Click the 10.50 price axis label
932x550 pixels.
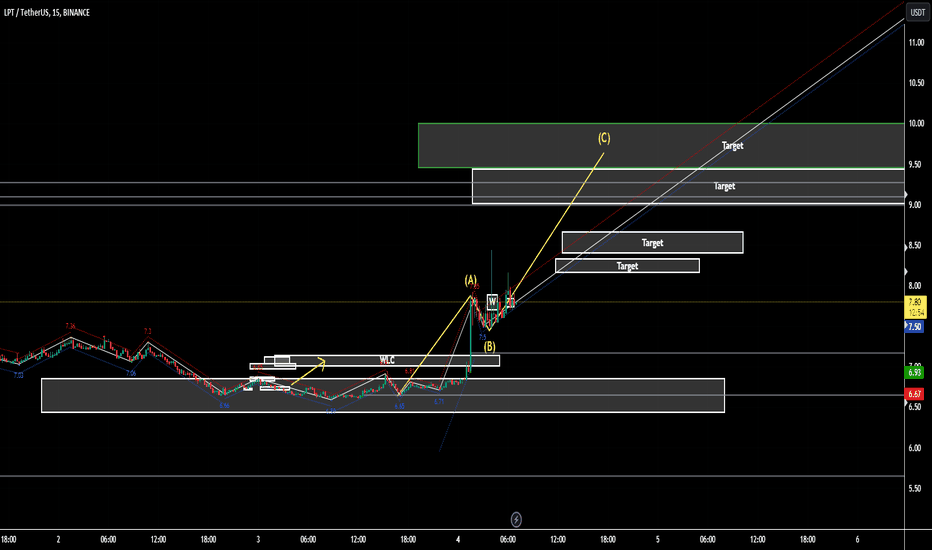(916, 83)
